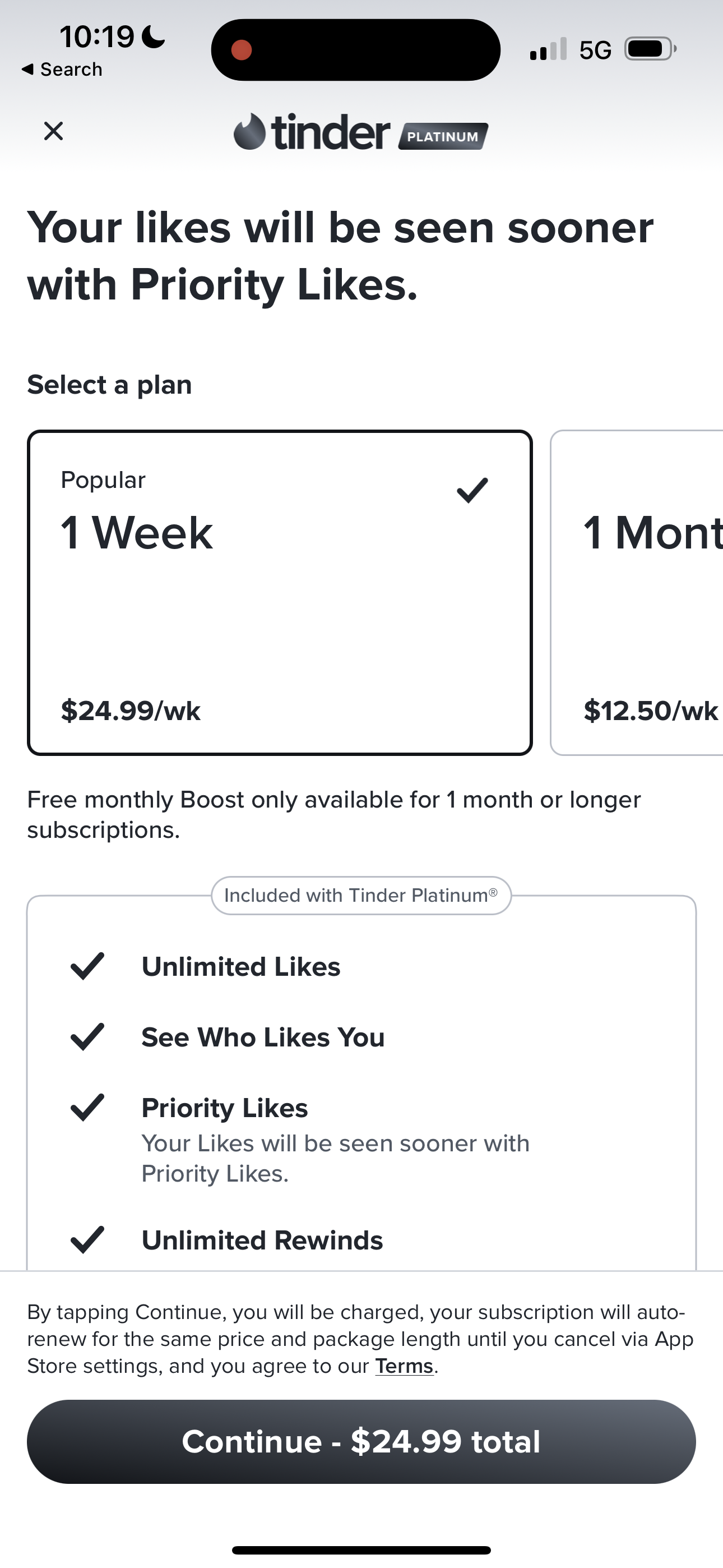Tap the recording indicator red dot

(x=242, y=50)
